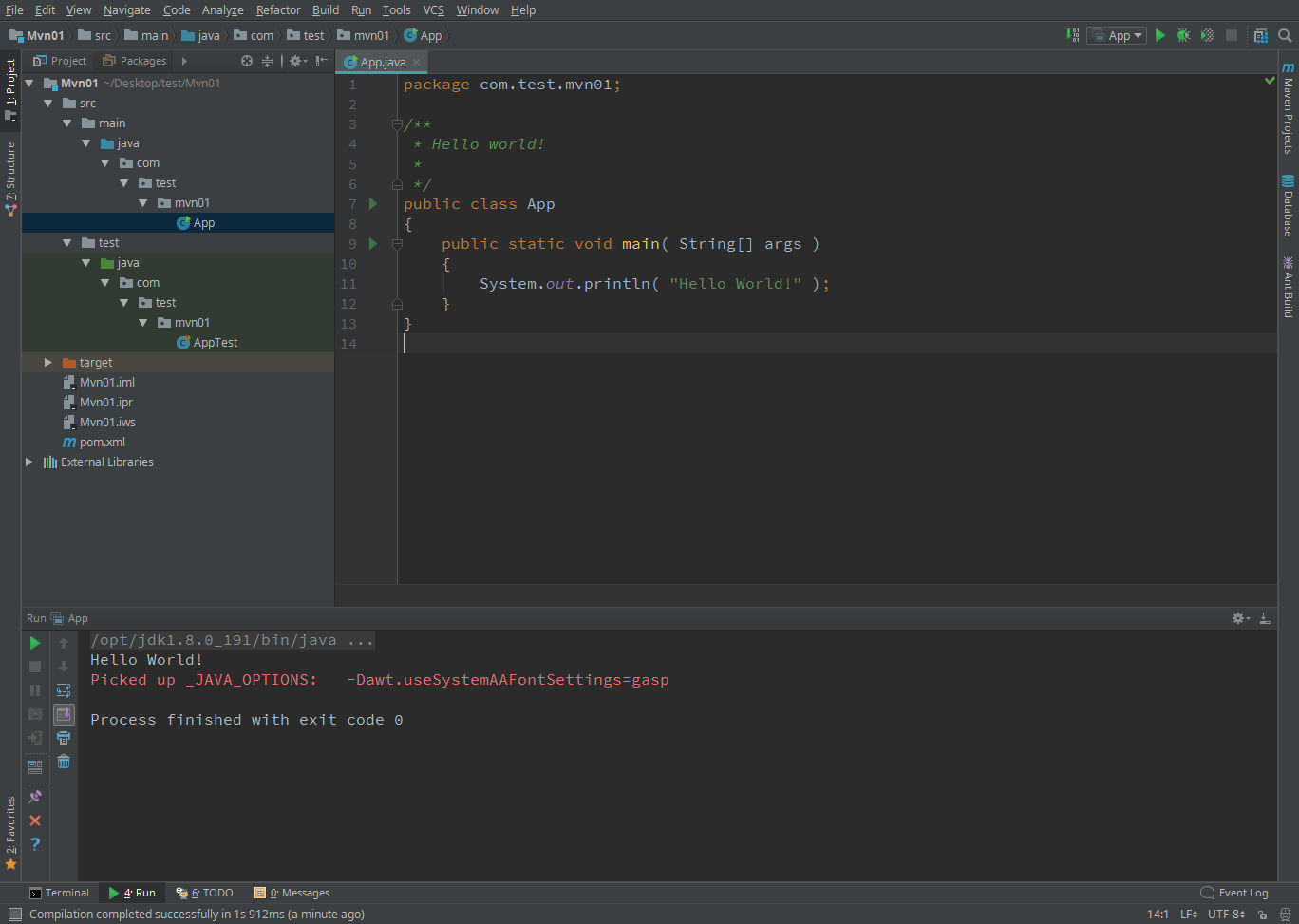Screen dimensions: 1299x924
Task: Switch to the Packages view tab
Action: (134, 61)
